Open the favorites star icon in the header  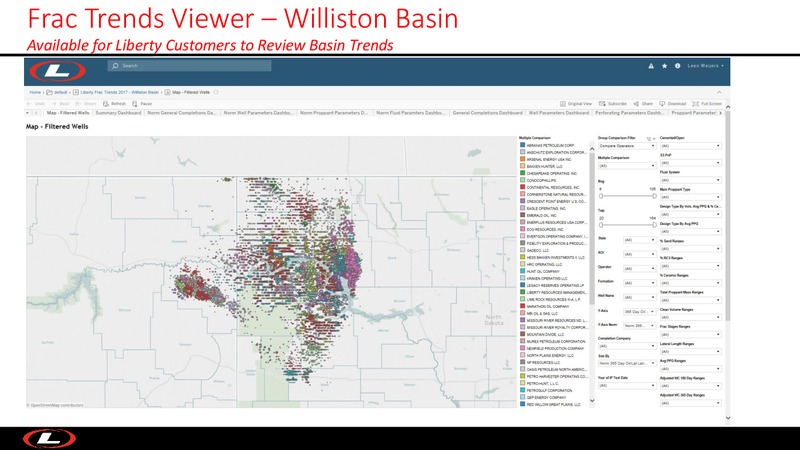click(664, 66)
